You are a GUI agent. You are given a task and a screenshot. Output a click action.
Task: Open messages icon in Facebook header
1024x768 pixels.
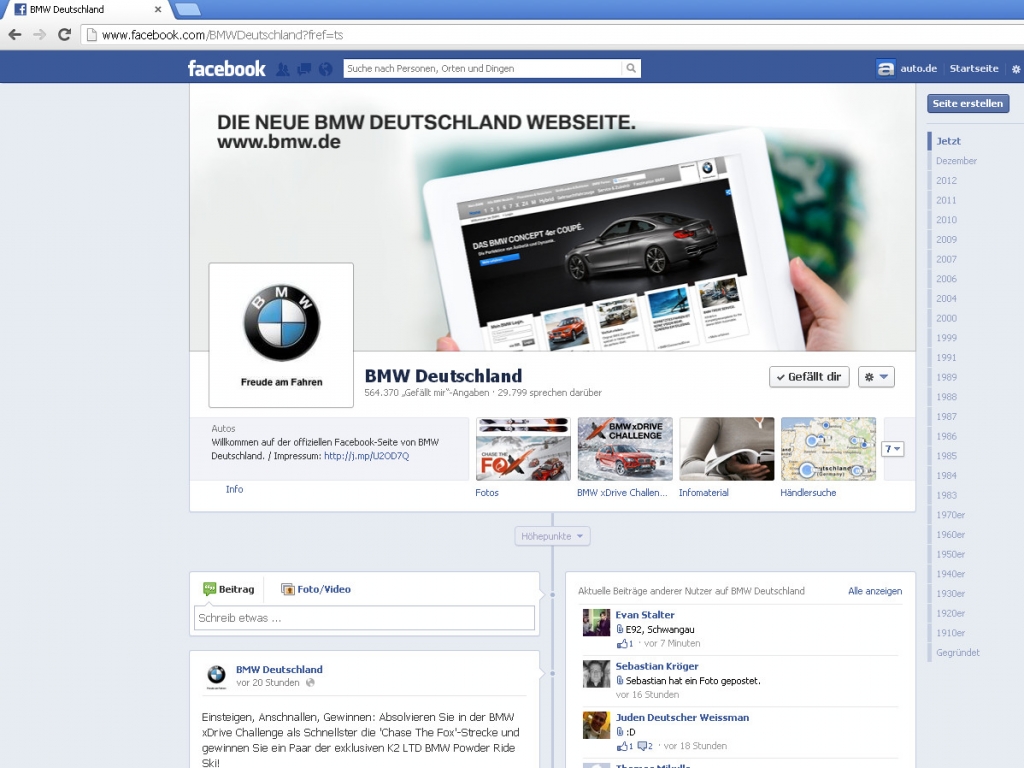click(x=304, y=69)
